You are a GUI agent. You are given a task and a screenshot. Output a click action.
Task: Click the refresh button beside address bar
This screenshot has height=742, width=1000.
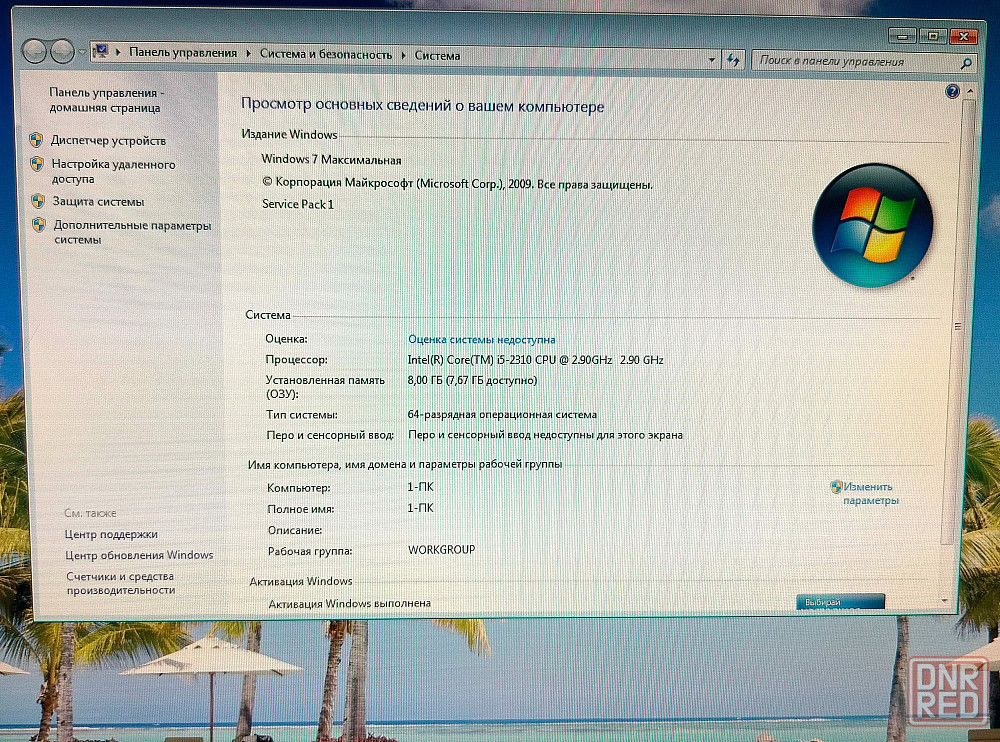pos(734,59)
